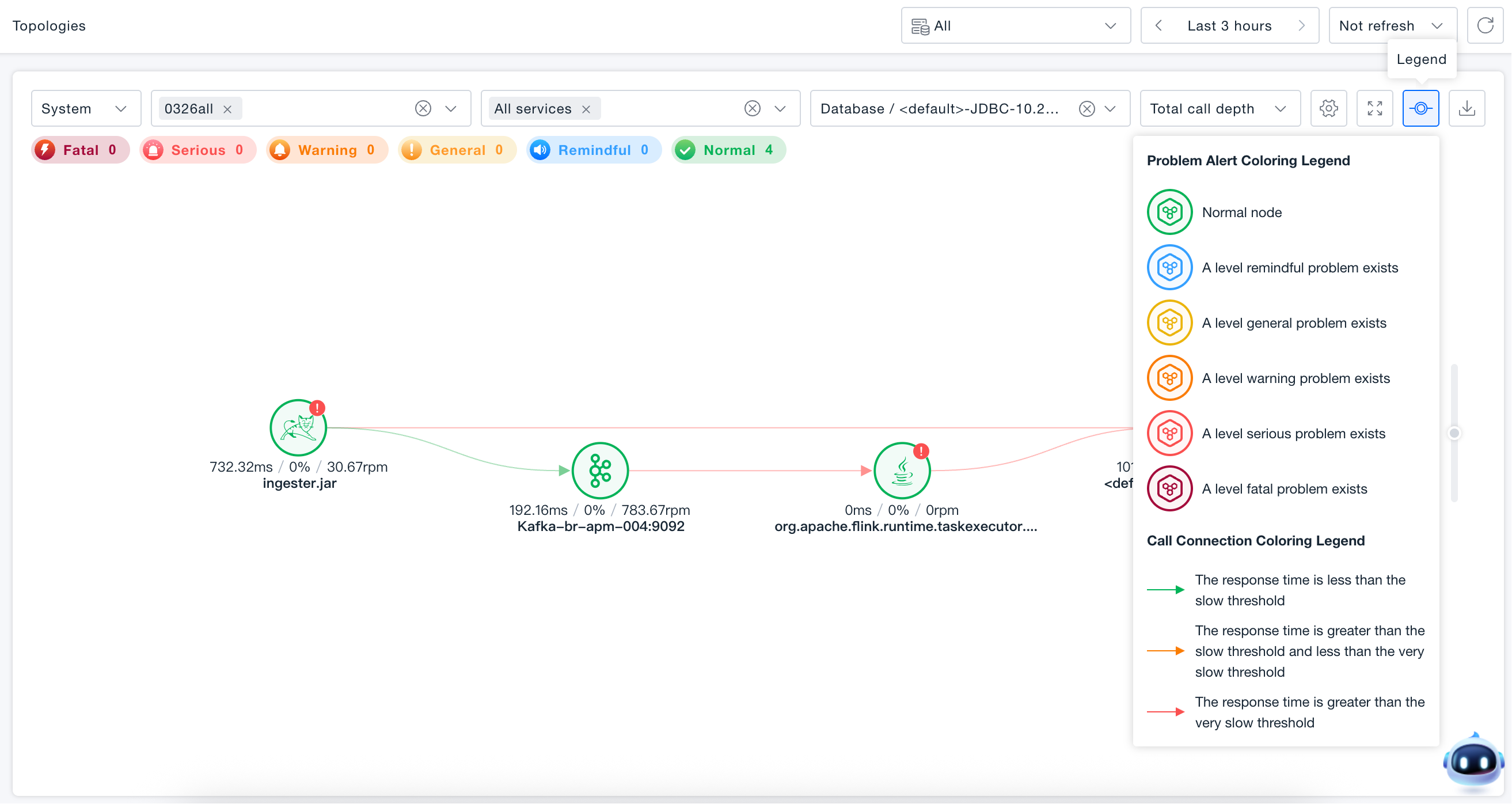Download the topology graph
Screen dimensions: 1512x804
[1468, 109]
